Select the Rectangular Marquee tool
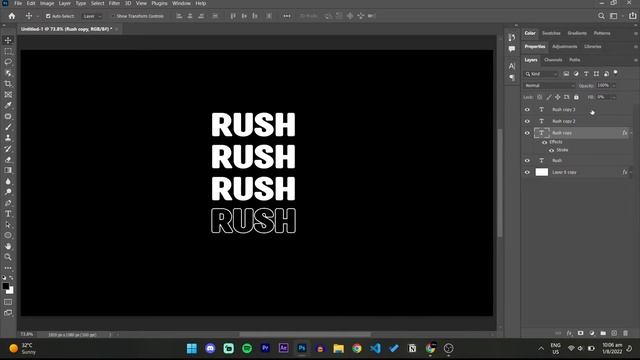Viewport: 640px width, 360px height. click(x=8, y=51)
